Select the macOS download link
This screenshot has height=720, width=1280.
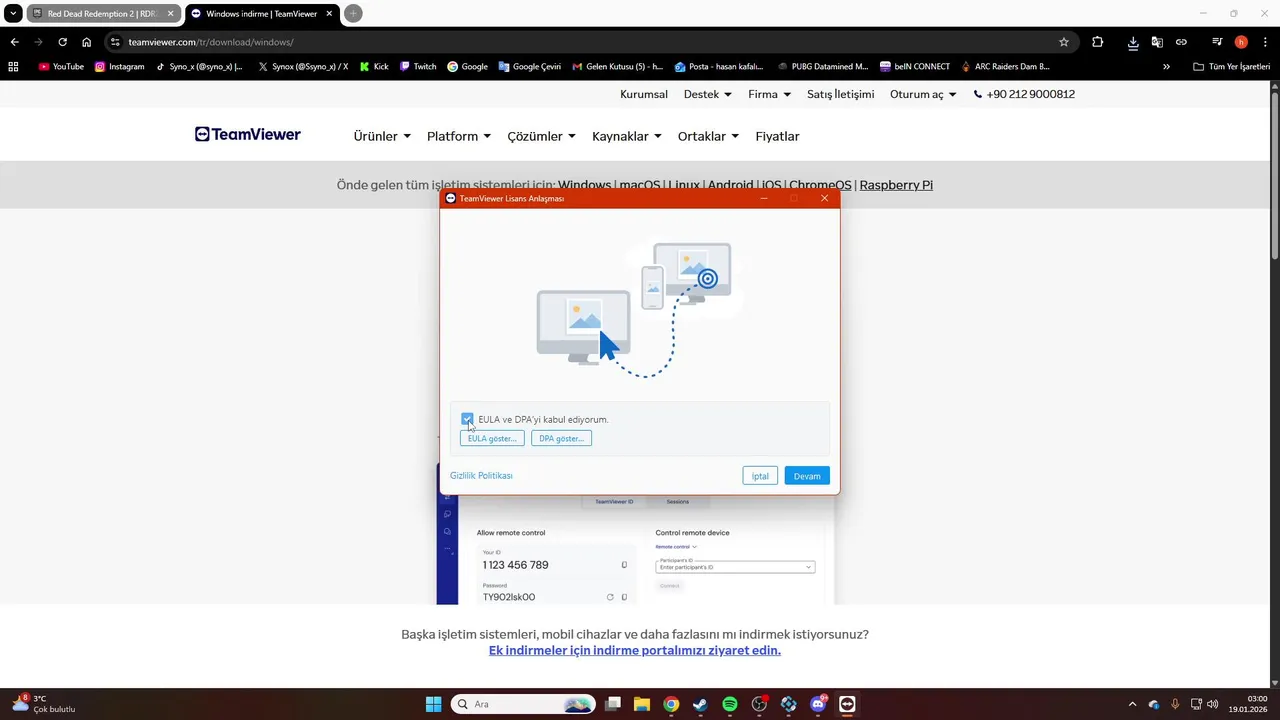click(640, 185)
